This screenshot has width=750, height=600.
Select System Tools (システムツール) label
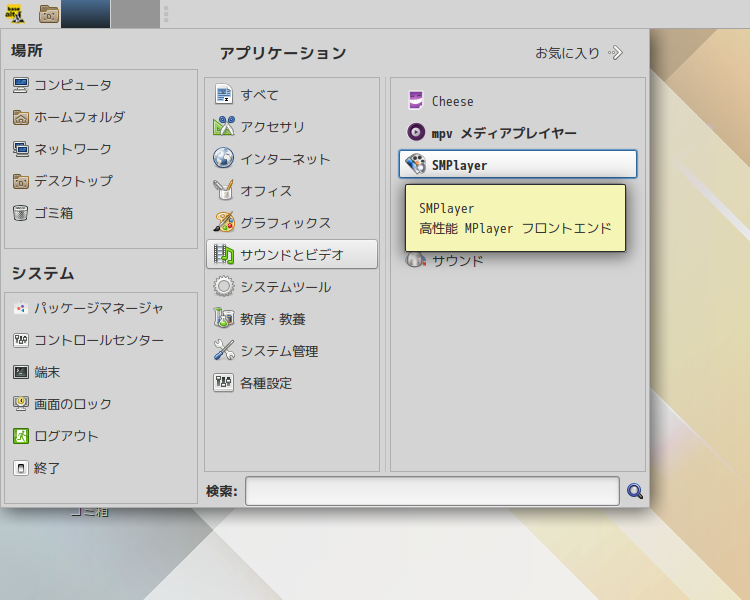point(286,287)
